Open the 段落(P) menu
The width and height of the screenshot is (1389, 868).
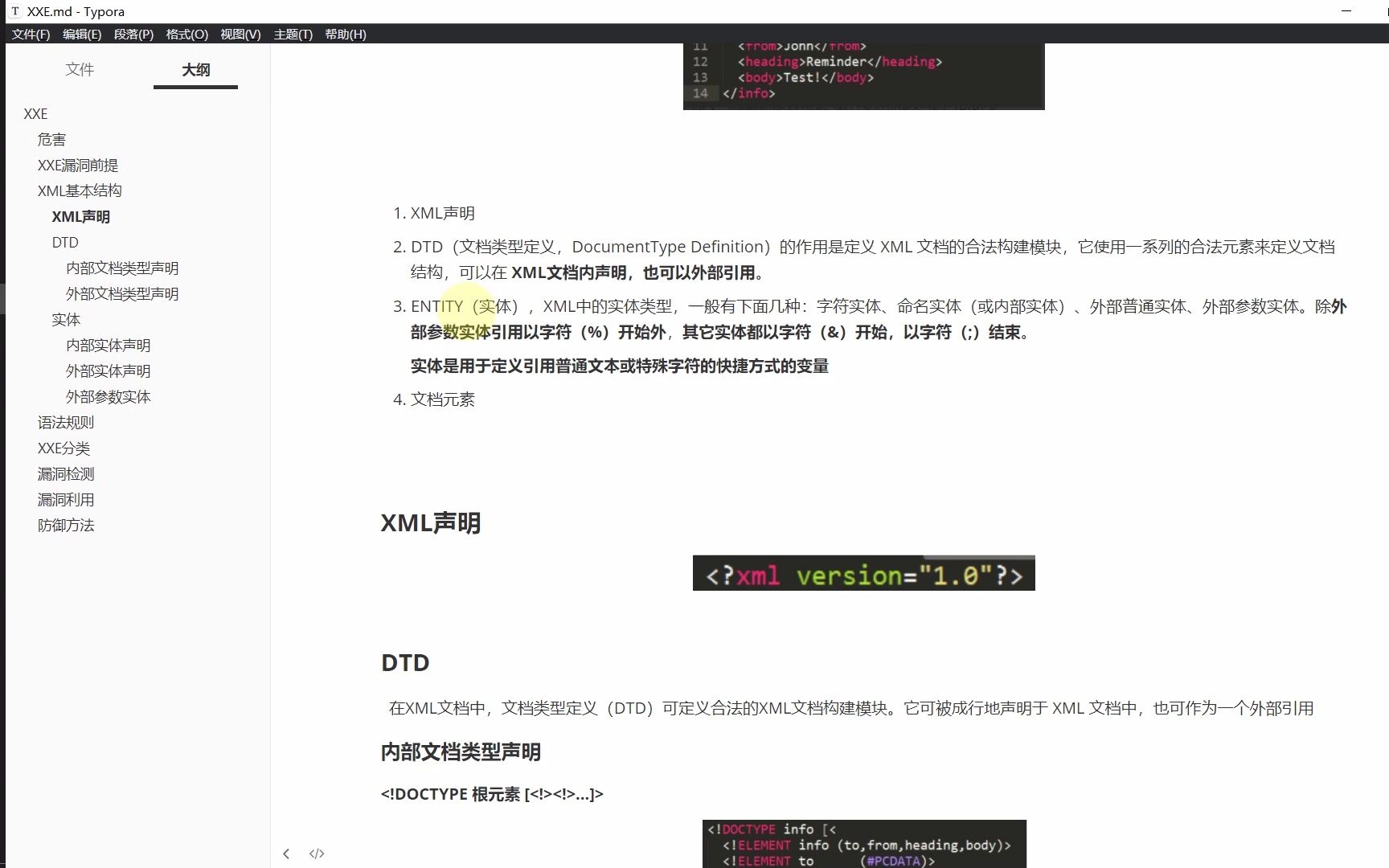click(133, 34)
